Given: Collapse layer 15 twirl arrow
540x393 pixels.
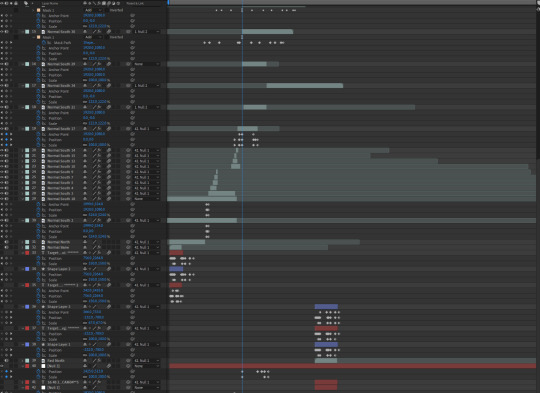Looking at the screenshot, I should coord(22,32).
